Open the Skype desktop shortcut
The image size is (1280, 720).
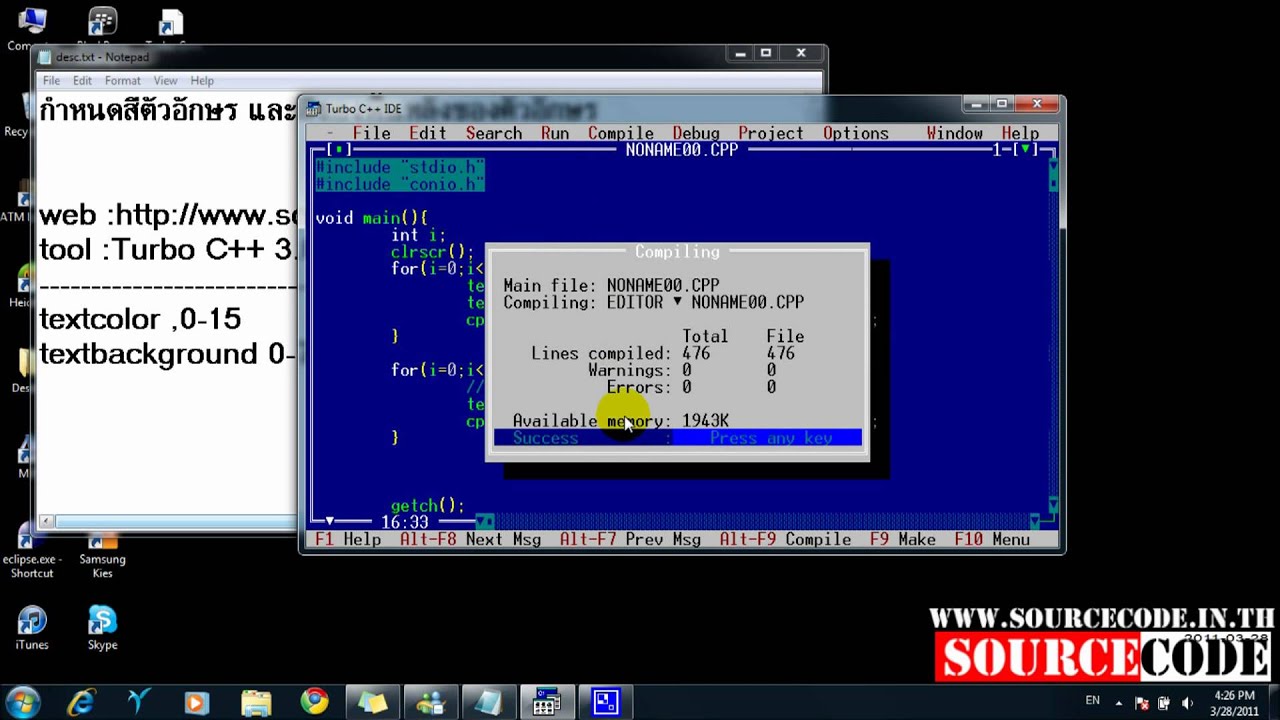(102, 628)
